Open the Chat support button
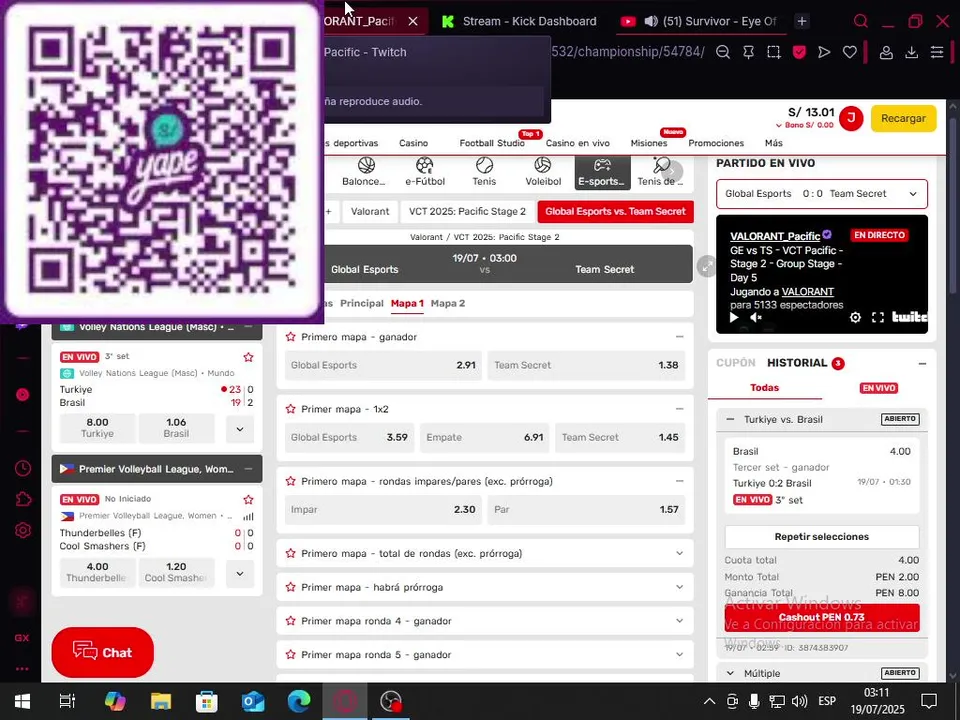Screen dimensions: 960x720 102,653
